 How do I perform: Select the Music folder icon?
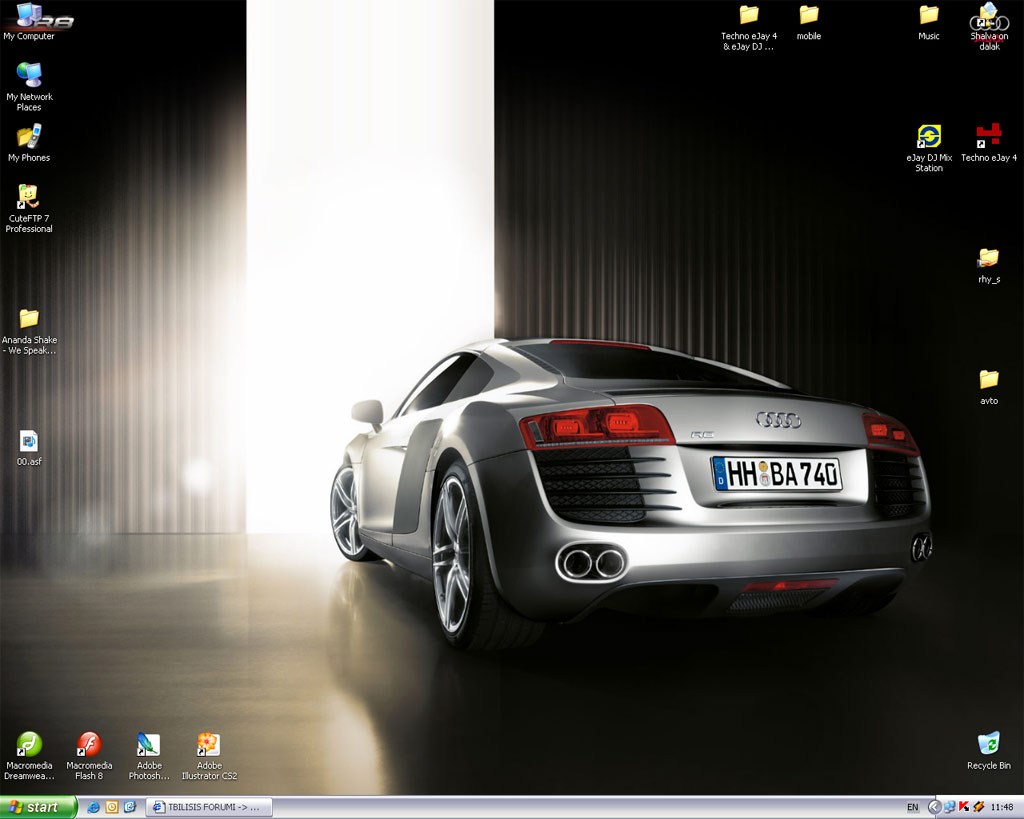point(929,22)
